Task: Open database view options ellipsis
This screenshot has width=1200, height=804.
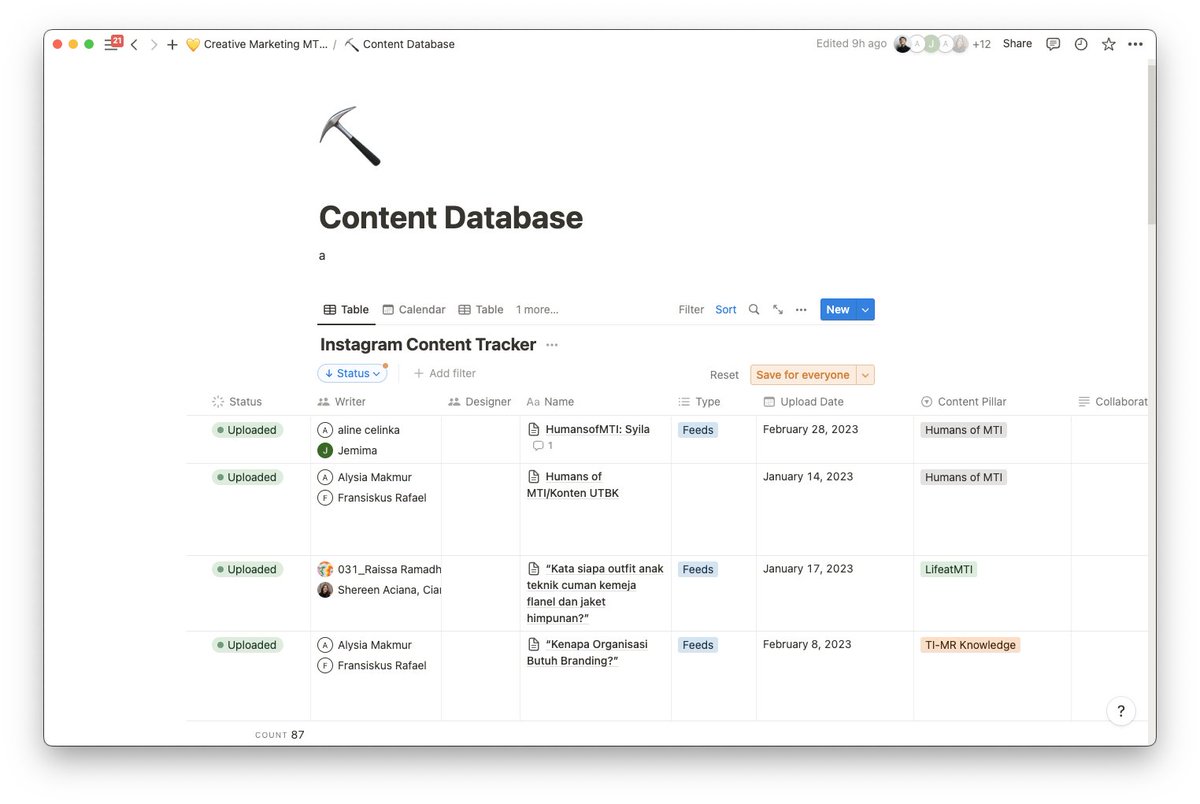Action: point(801,310)
